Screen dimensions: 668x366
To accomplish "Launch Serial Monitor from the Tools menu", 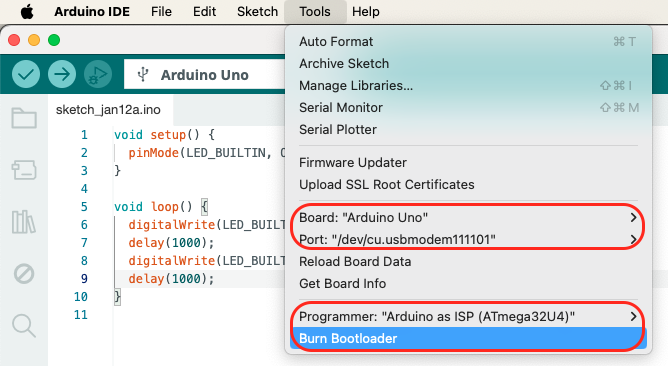I will [469, 107].
